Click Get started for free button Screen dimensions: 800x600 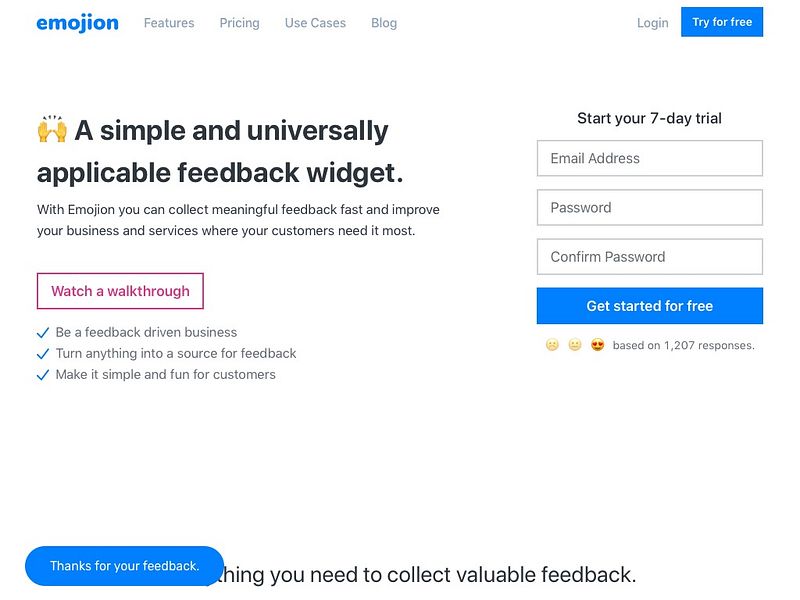(x=649, y=306)
